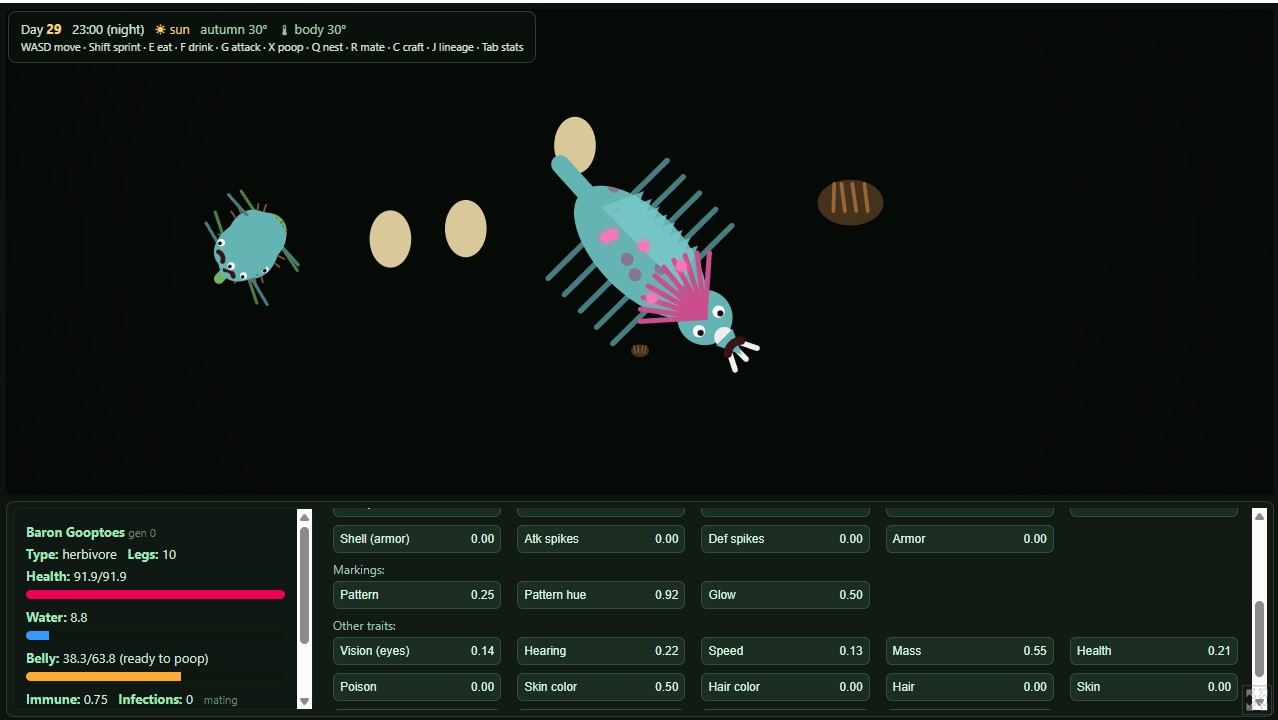Click the 'Day 29' counter text
The height and width of the screenshot is (720, 1278).
(x=41, y=30)
